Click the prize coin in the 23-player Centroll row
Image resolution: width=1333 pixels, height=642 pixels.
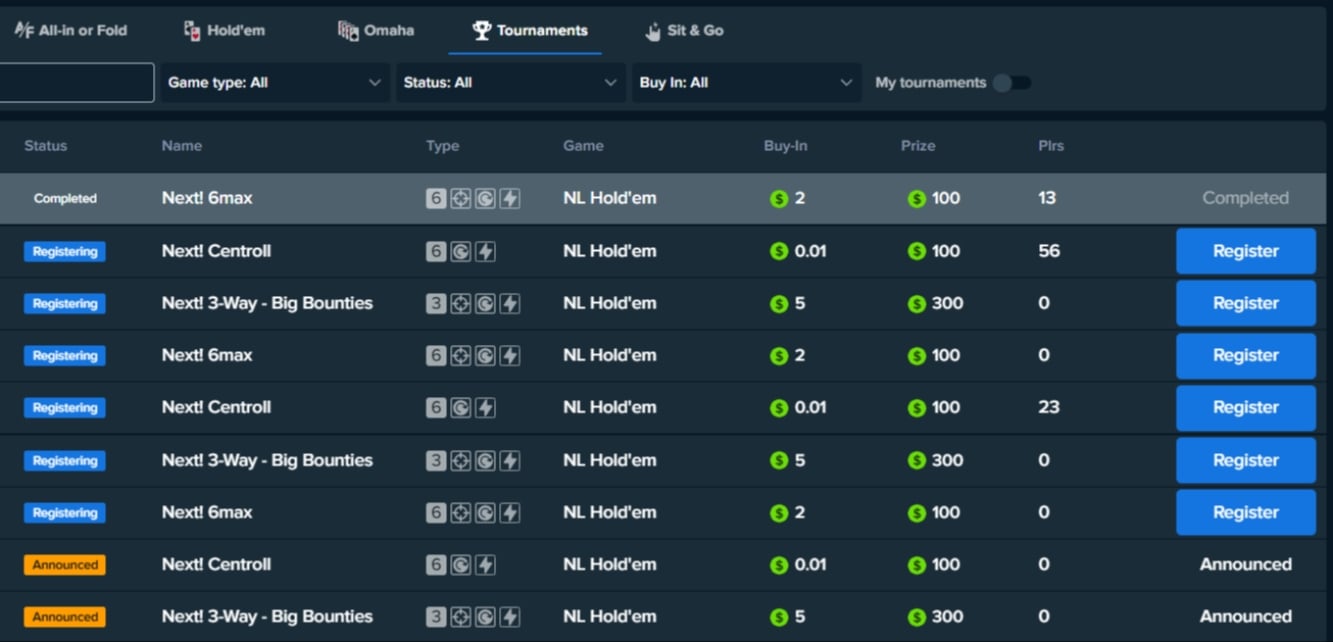click(x=916, y=407)
